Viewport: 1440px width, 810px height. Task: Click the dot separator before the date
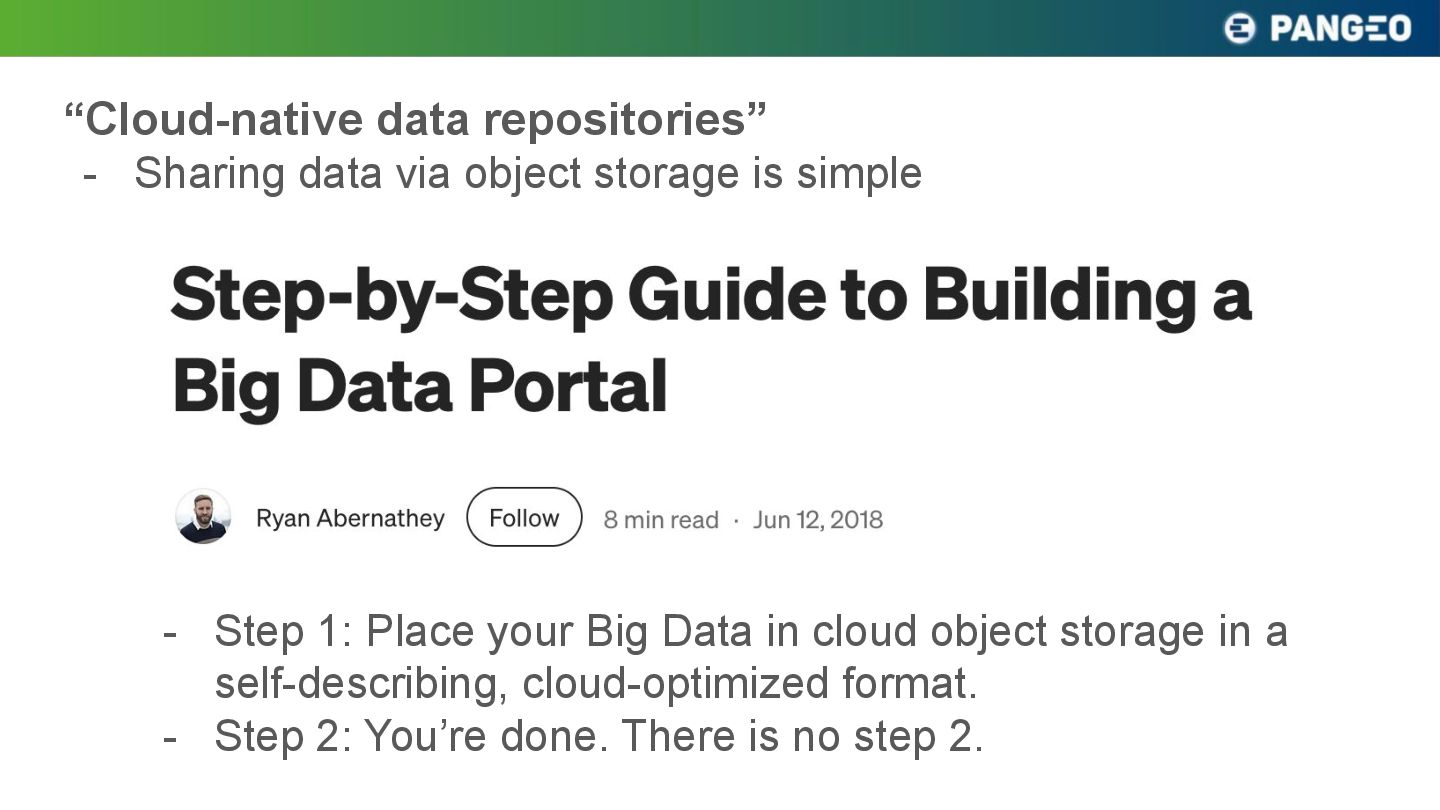click(736, 521)
